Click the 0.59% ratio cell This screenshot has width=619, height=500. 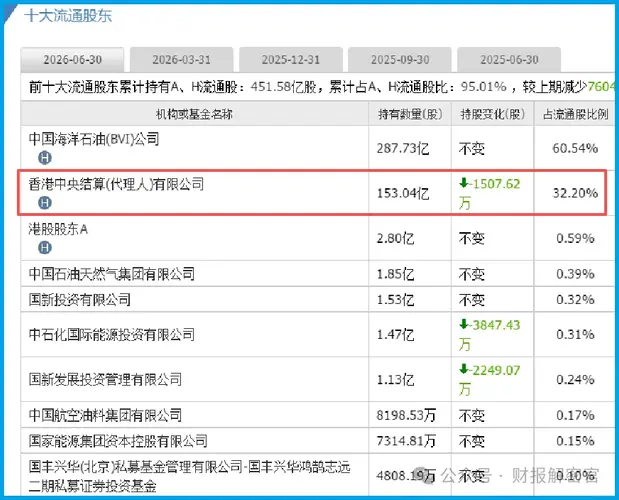pyautogui.click(x=575, y=238)
